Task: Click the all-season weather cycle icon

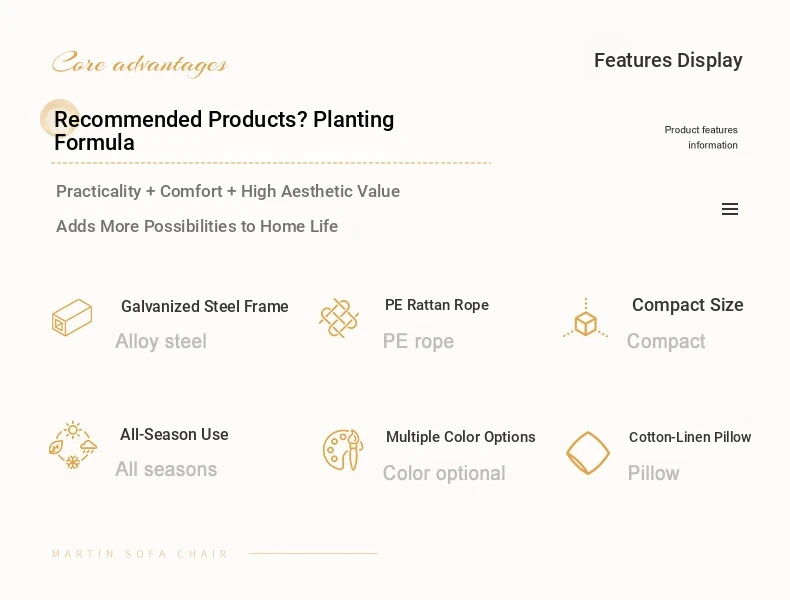Action: point(73,445)
